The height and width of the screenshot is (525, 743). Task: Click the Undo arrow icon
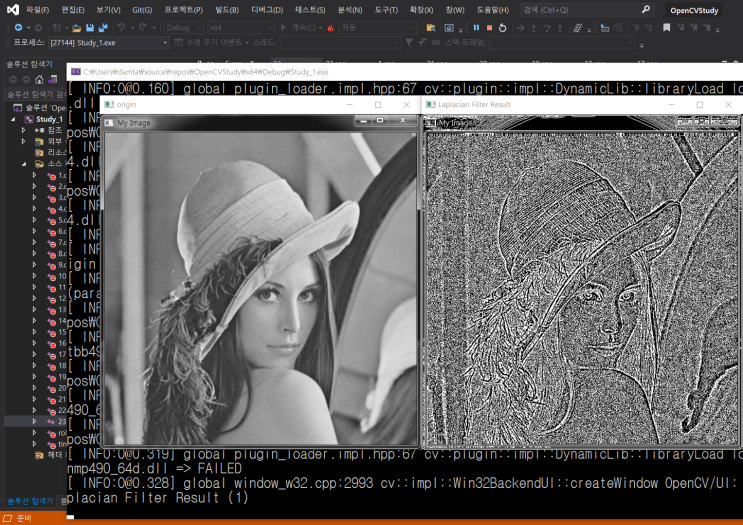tap(121, 27)
